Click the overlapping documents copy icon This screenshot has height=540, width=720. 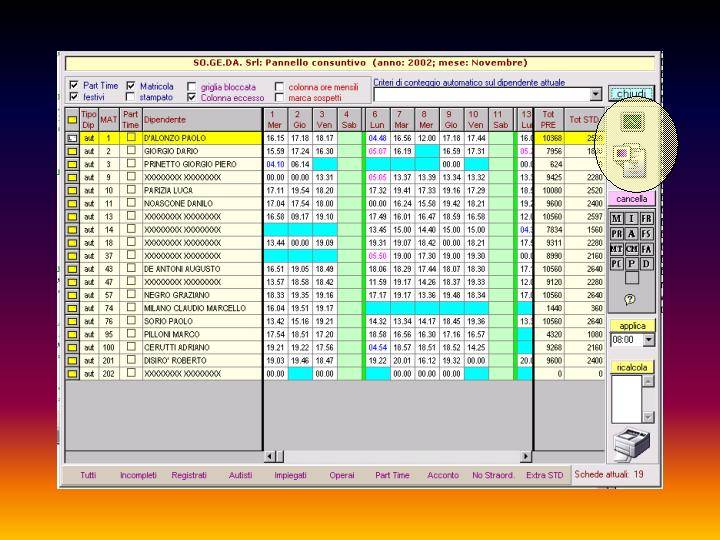click(632, 157)
